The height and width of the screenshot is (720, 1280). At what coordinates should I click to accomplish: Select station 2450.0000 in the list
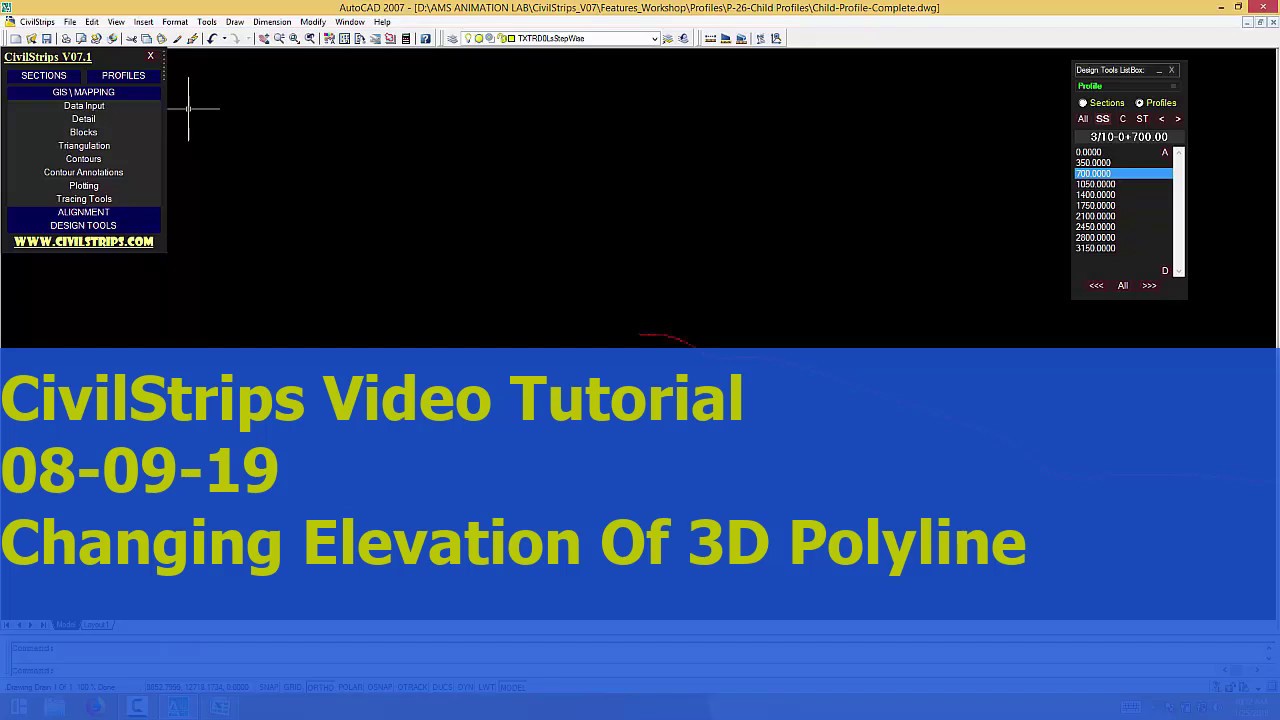coord(1123,227)
